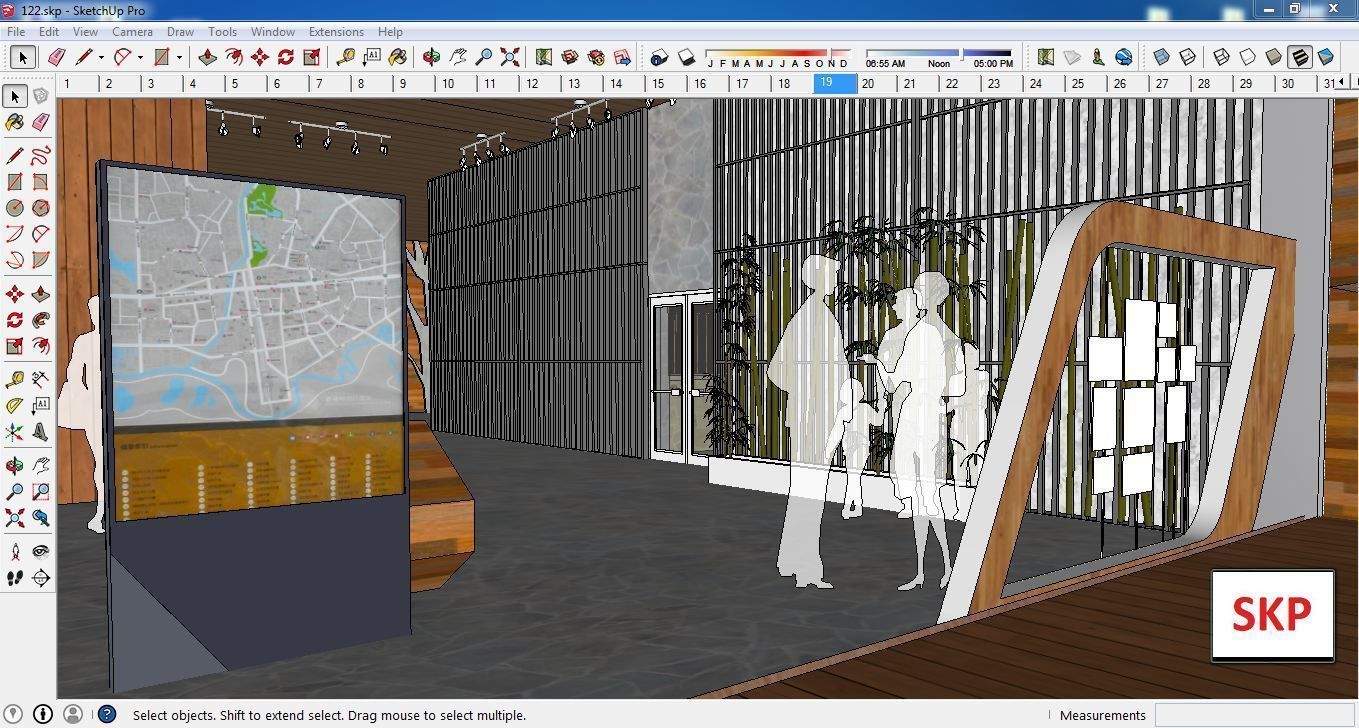Select the Tape Measure tool in top toolbar

click(346, 57)
